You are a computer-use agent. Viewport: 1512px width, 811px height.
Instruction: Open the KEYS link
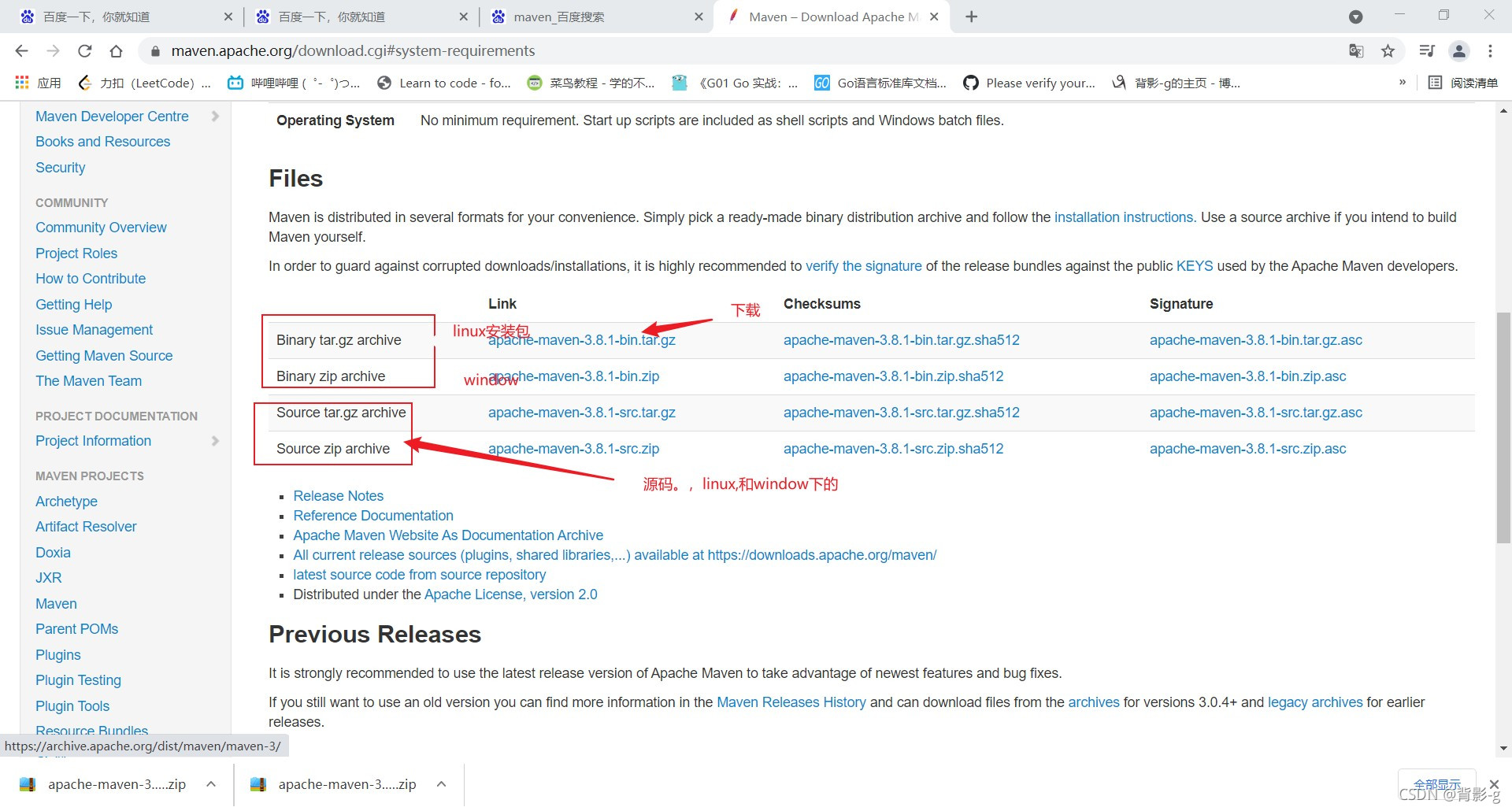pyautogui.click(x=1194, y=266)
